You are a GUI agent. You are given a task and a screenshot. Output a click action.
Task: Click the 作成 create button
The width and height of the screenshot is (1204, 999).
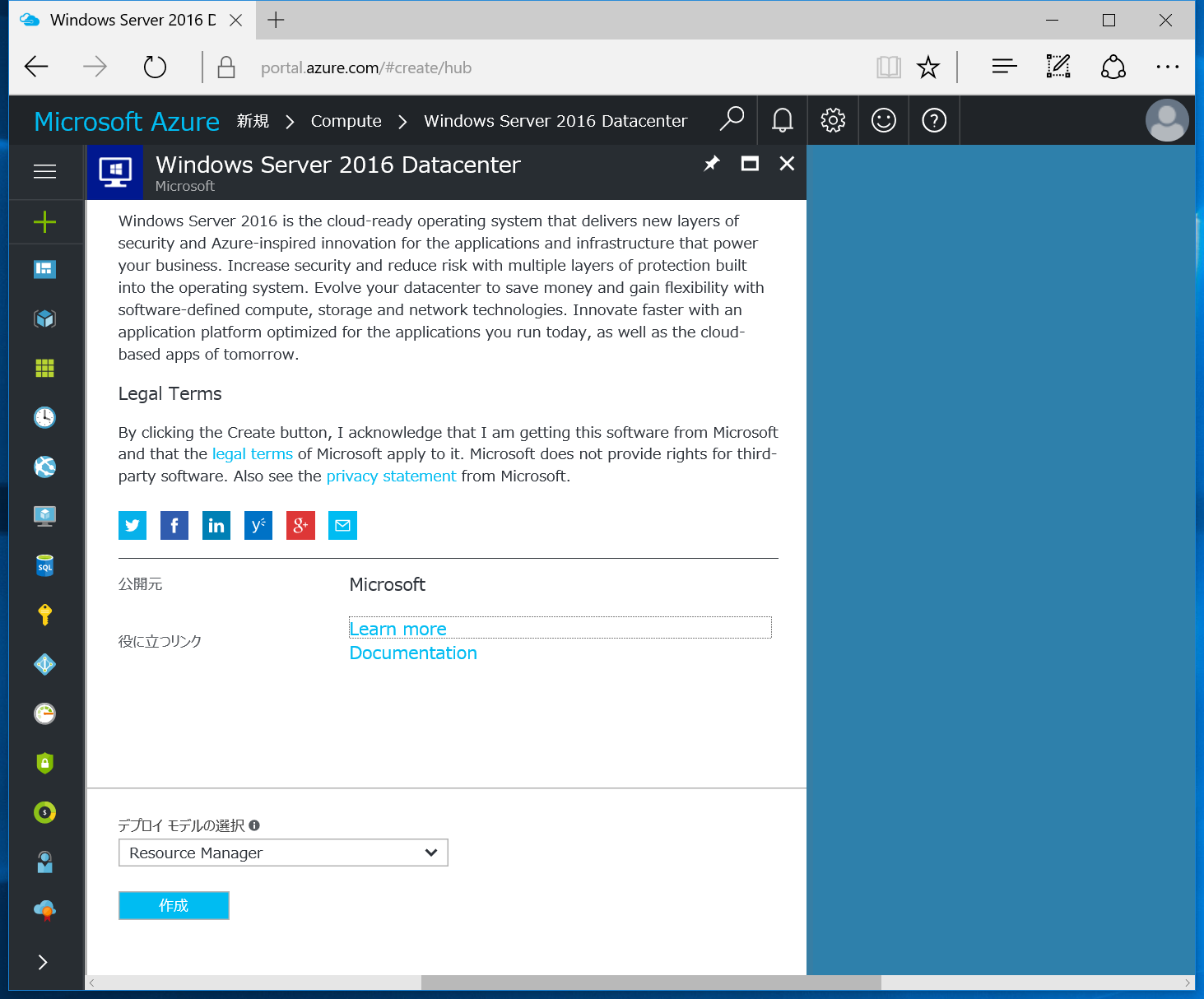174,905
